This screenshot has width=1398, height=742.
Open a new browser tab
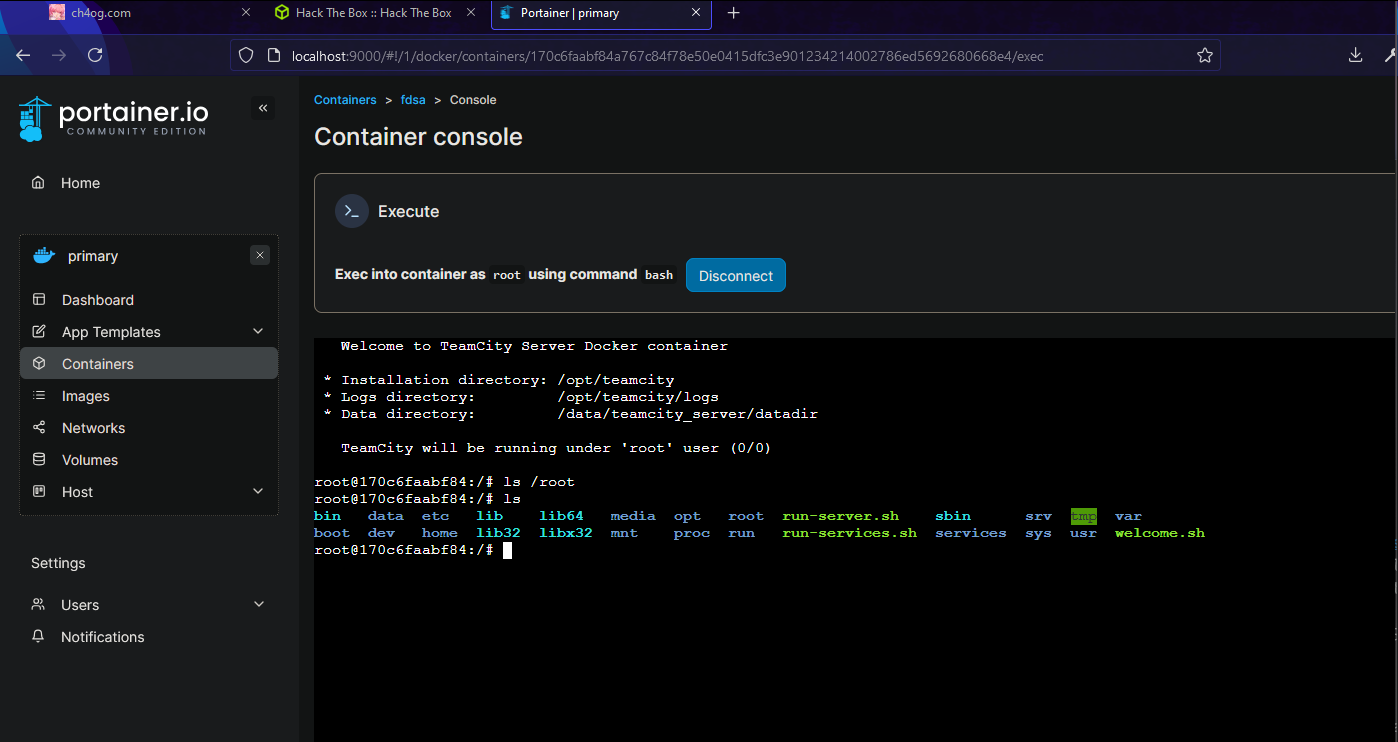tap(734, 13)
